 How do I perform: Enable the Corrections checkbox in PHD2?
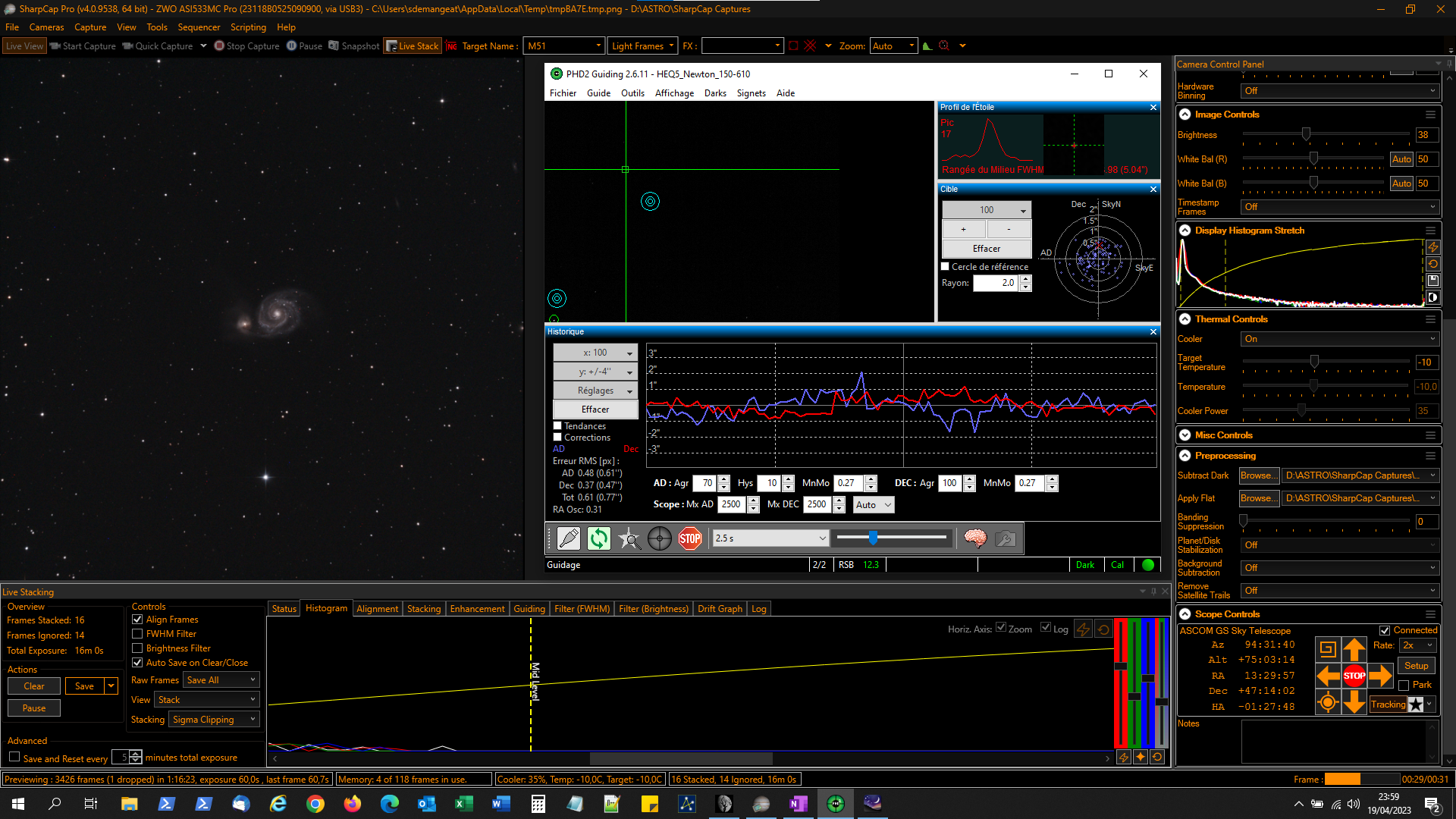coord(557,438)
